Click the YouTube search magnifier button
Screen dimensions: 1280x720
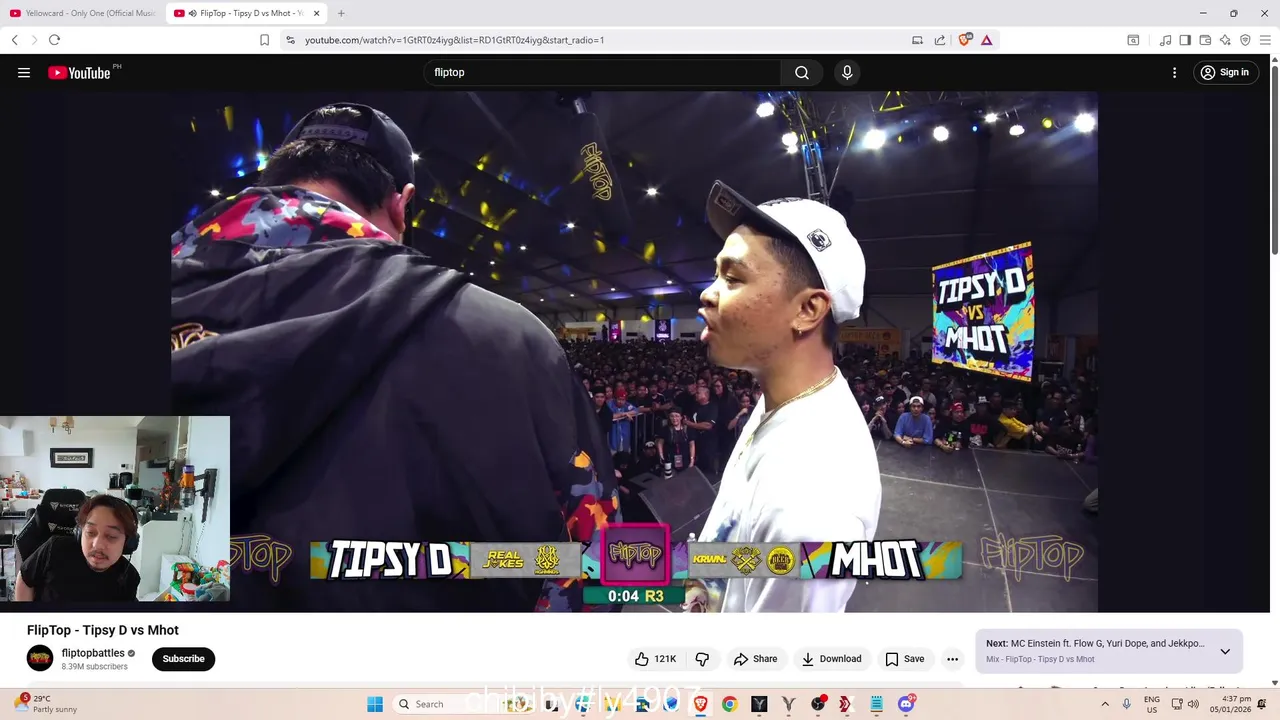pyautogui.click(x=802, y=72)
